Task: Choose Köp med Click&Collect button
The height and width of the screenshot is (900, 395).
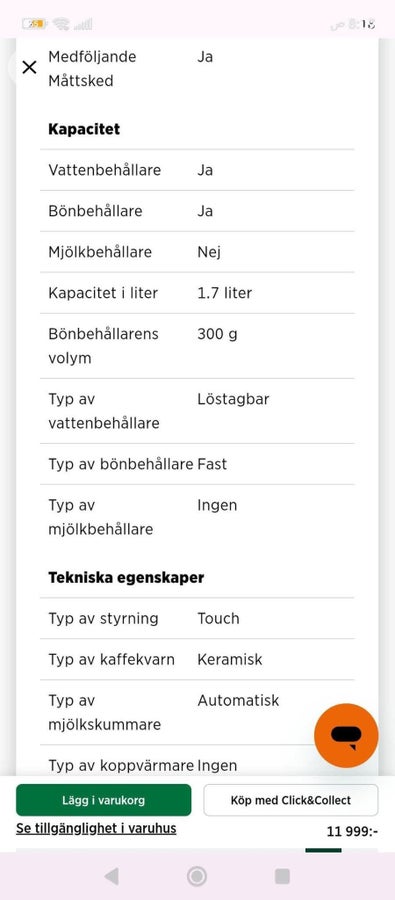Action: point(291,800)
